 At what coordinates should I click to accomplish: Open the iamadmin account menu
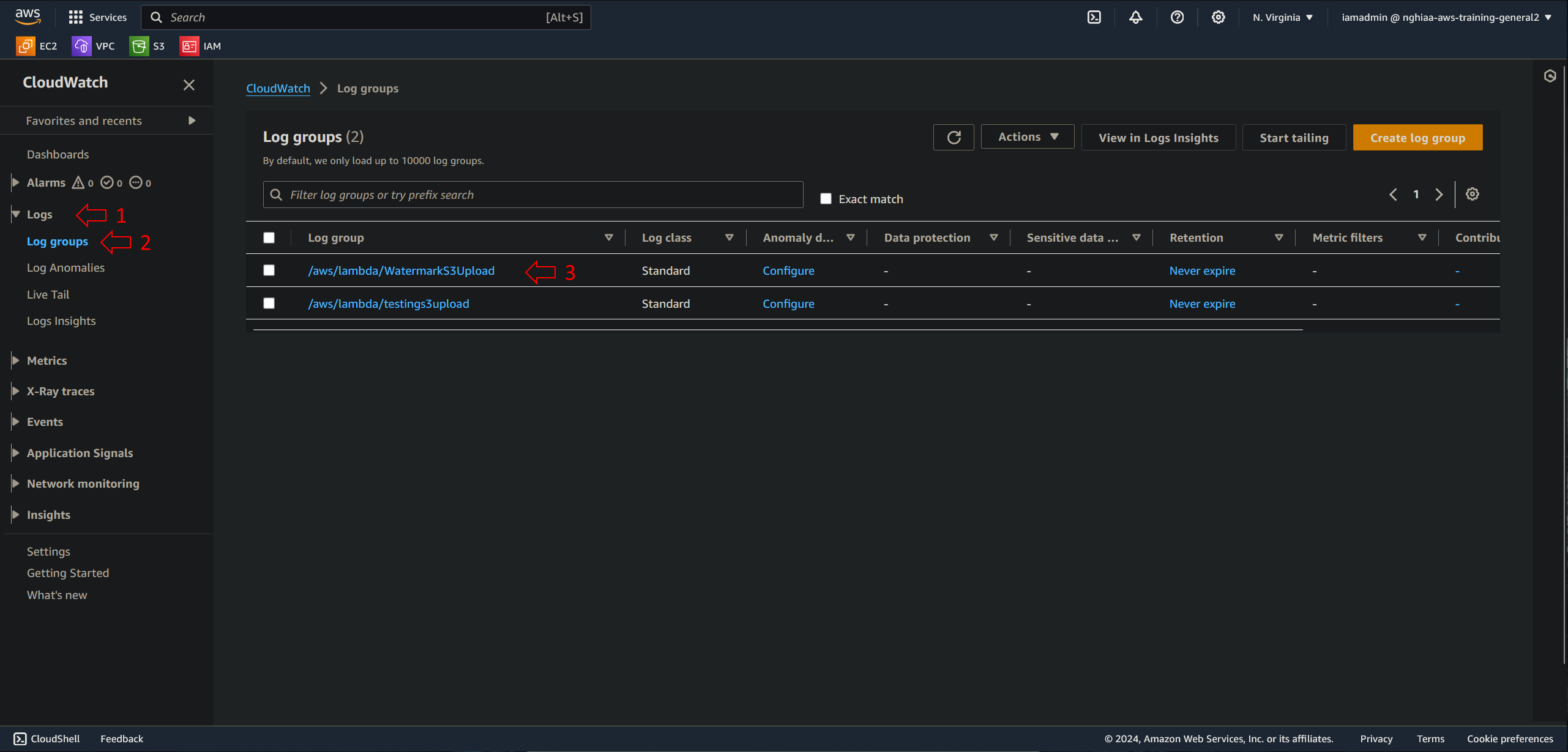(x=1447, y=17)
